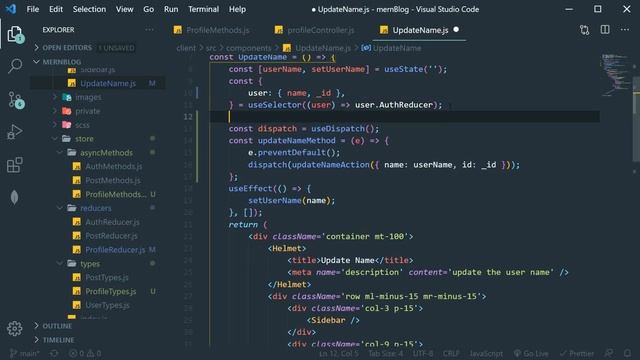Open the Run menu
Screen dimensions: 640x360
171,9
